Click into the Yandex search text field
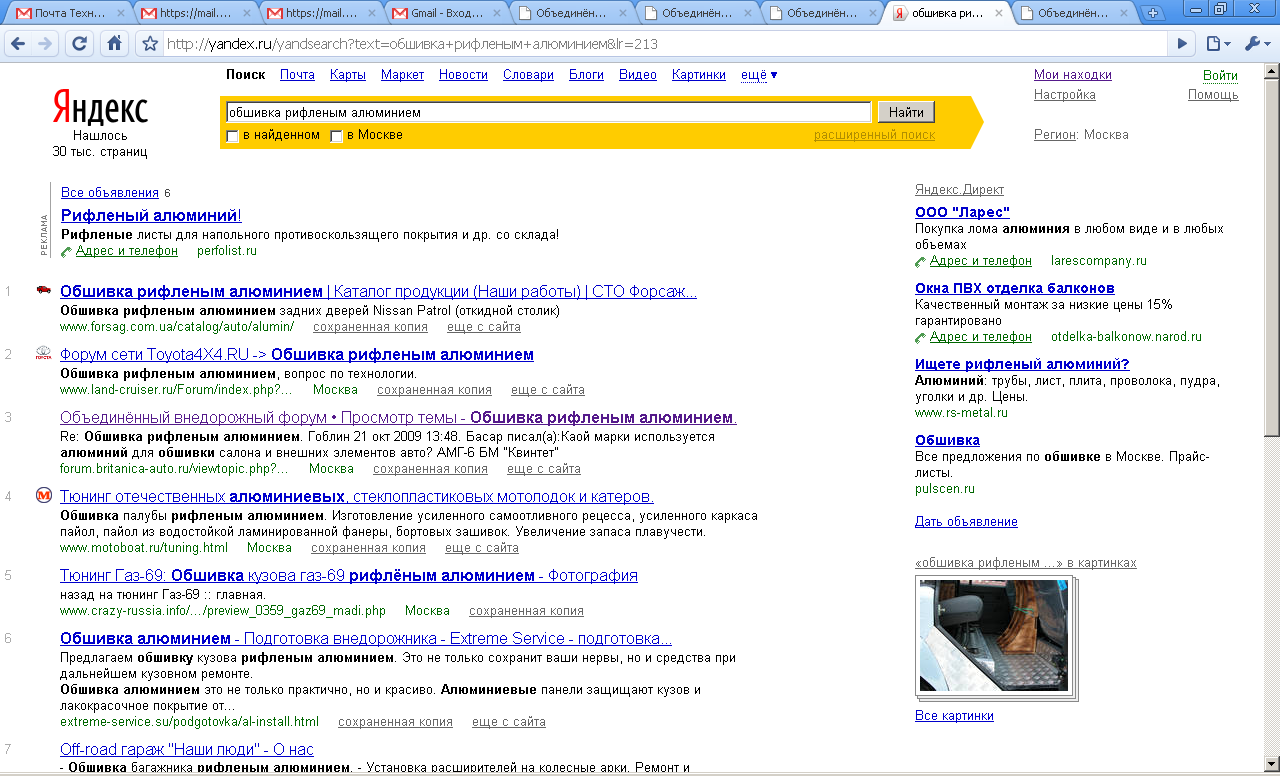 pos(548,112)
